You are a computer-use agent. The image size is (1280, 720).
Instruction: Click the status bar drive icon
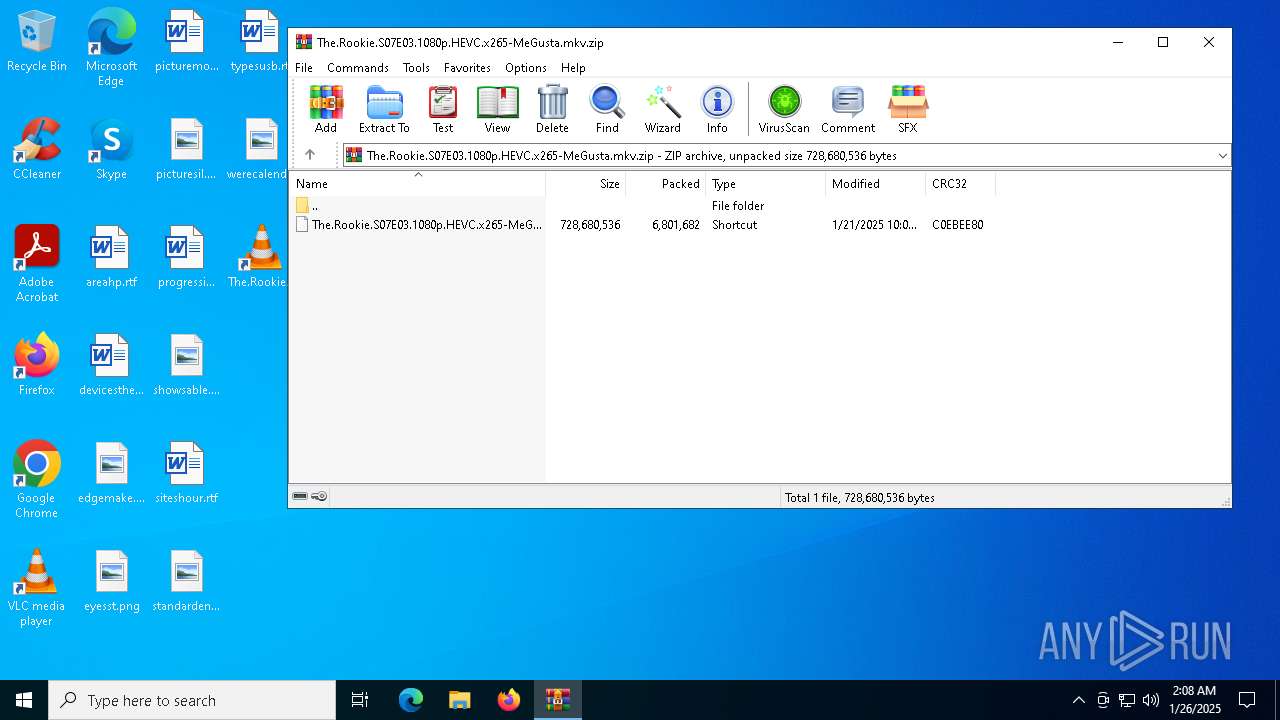coord(300,497)
